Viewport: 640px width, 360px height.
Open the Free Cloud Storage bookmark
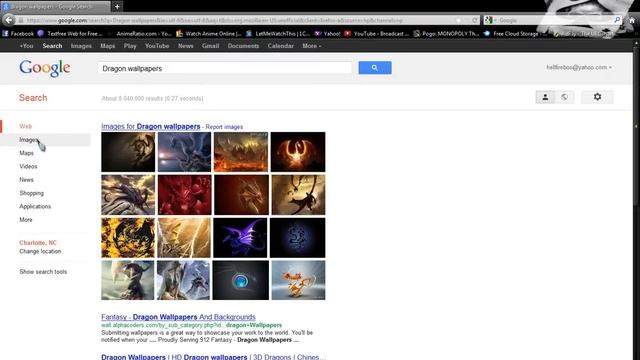(516, 33)
